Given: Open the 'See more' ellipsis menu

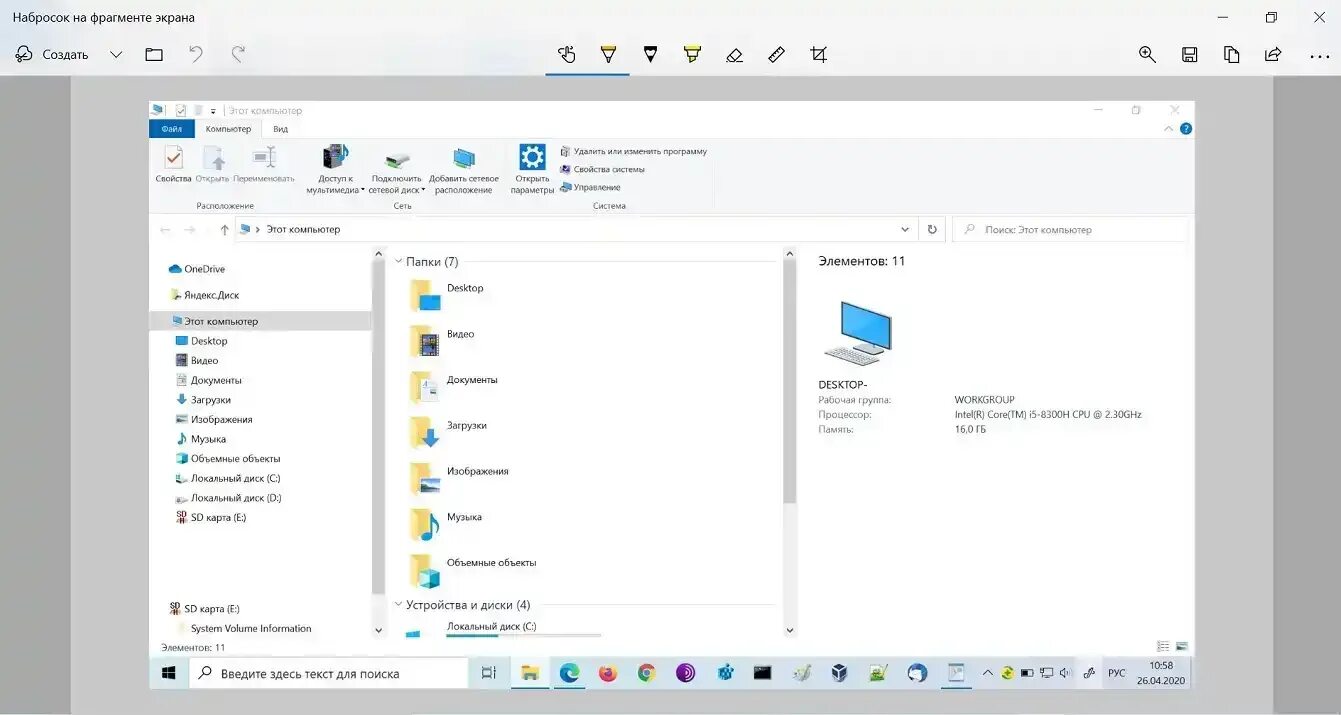Looking at the screenshot, I should pyautogui.click(x=1320, y=55).
